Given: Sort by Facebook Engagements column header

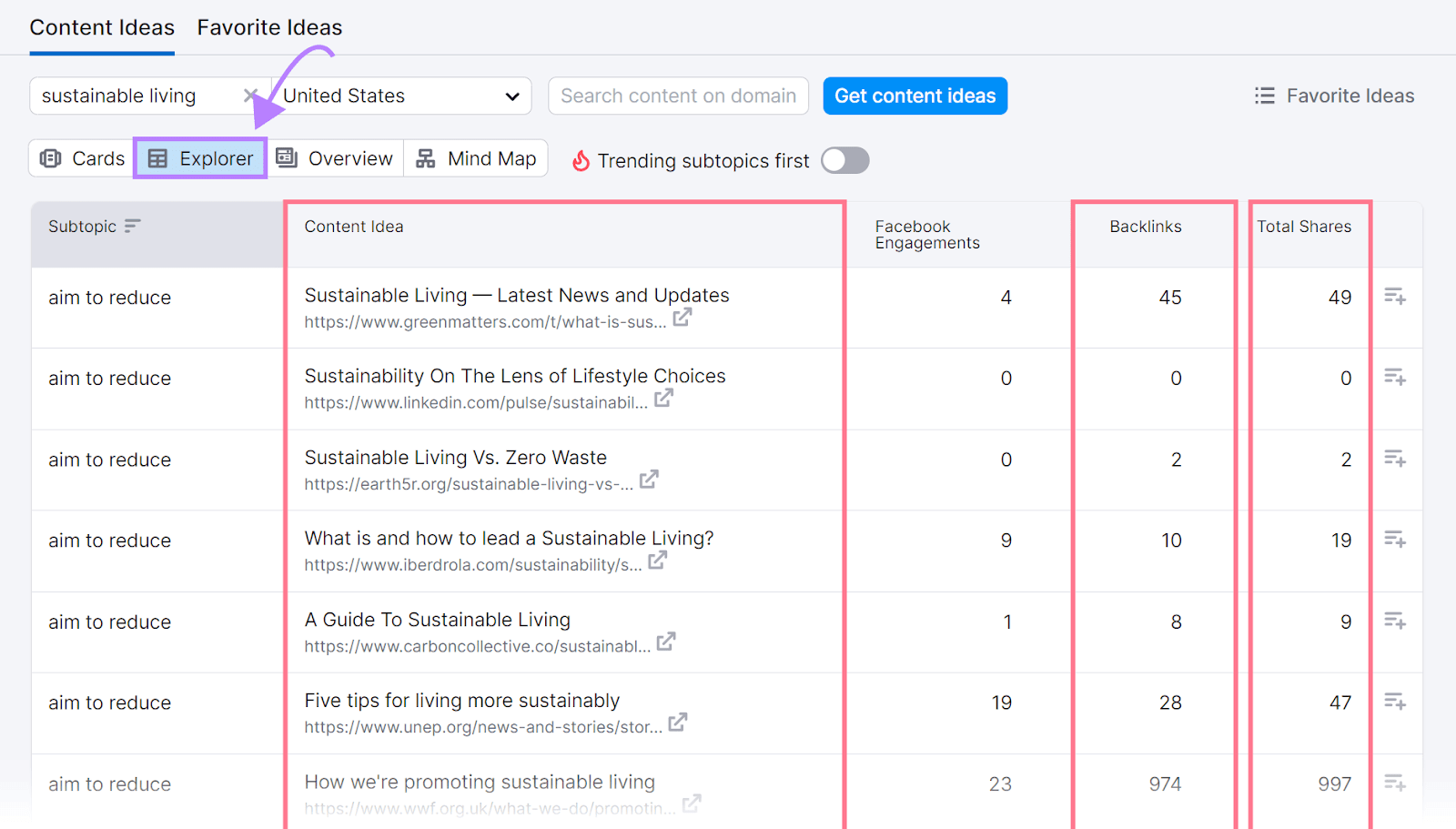Looking at the screenshot, I should pyautogui.click(x=927, y=235).
